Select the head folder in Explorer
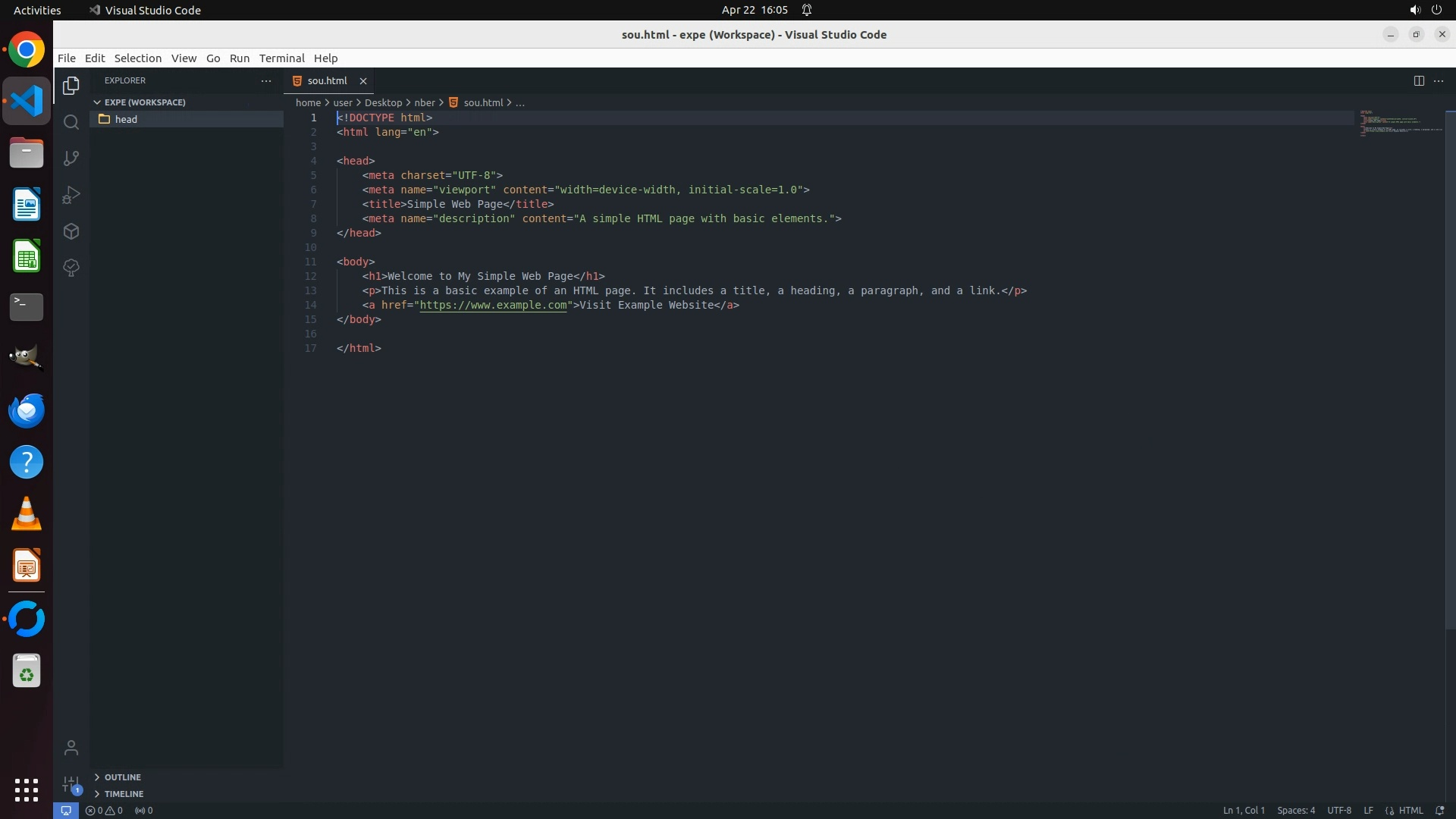Viewport: 1456px width, 819px height. 126,119
